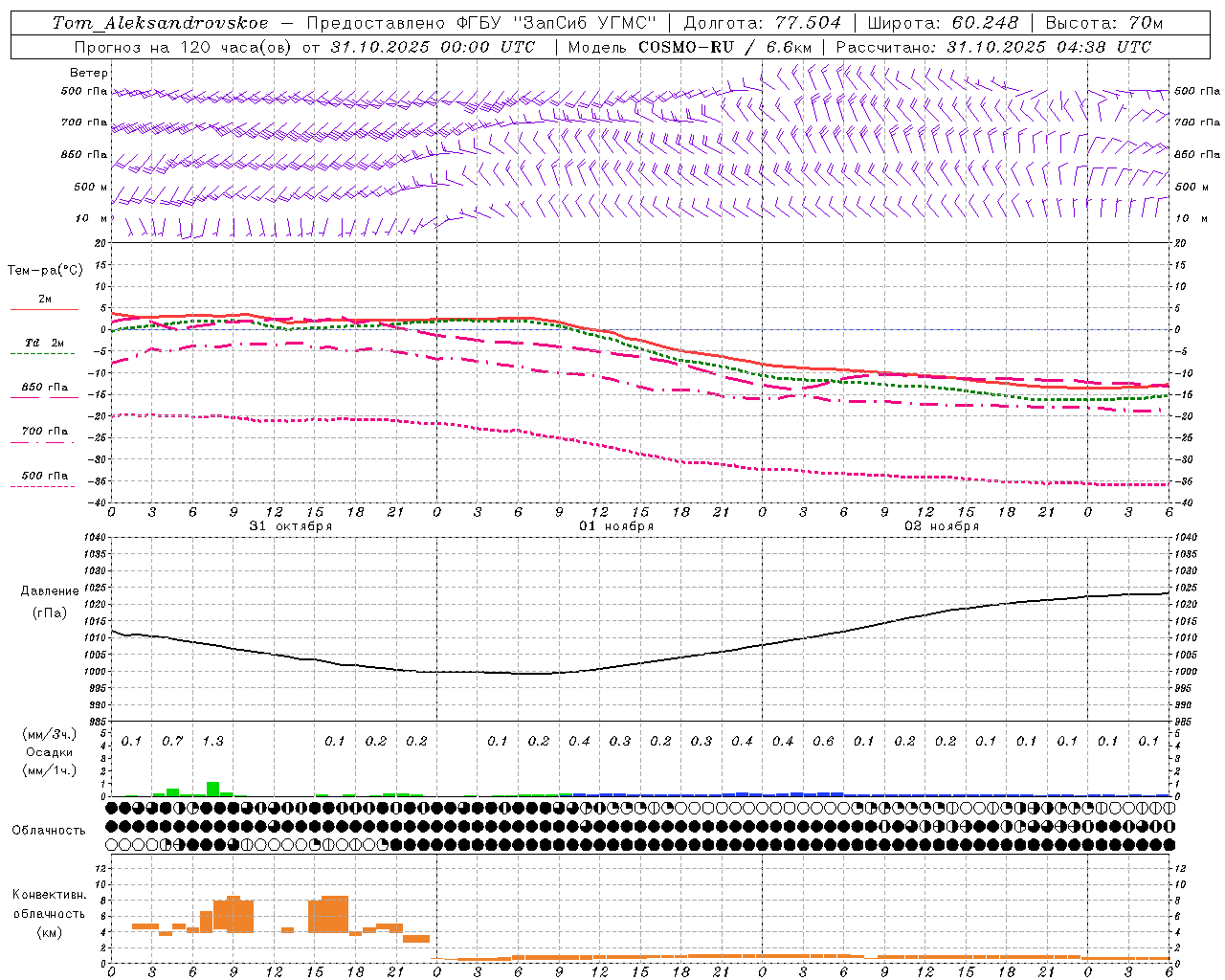Click the (мм/3ч.) precipitation unit label
1225x980 pixels.
tap(49, 734)
